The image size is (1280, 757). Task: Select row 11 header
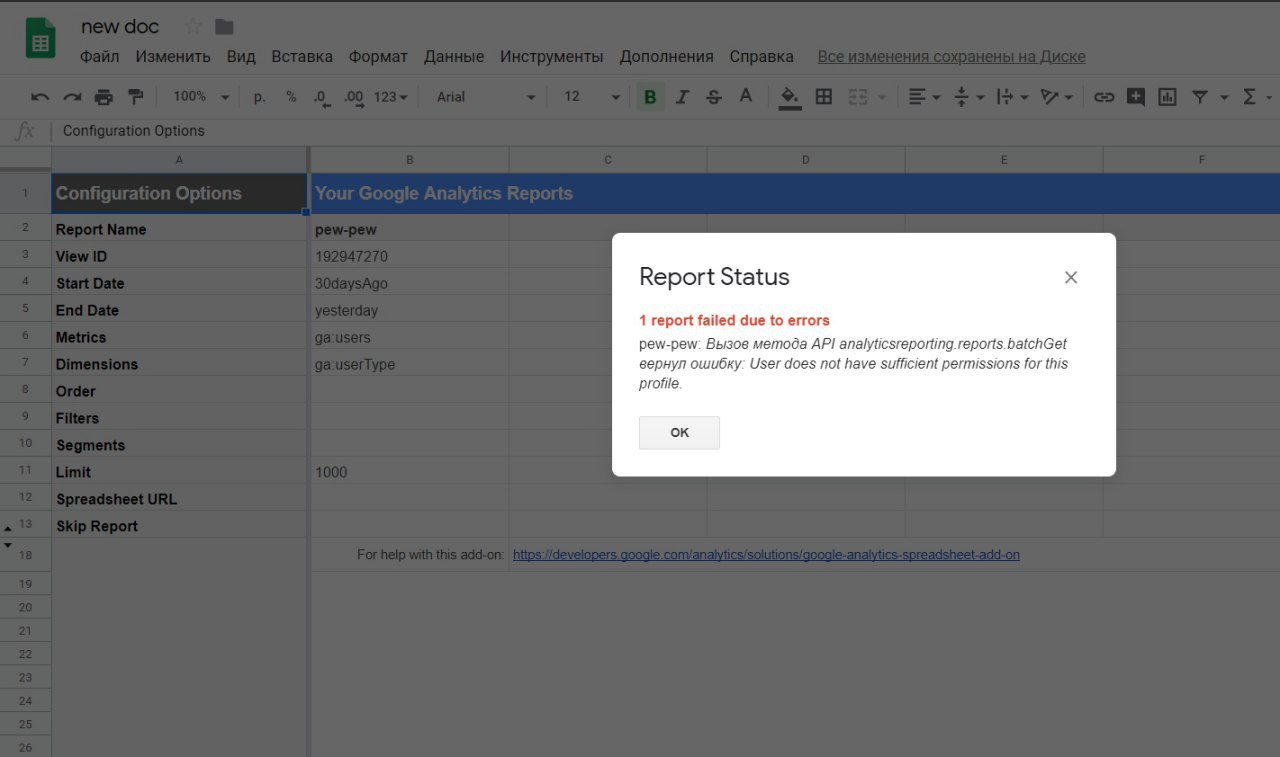click(x=25, y=471)
